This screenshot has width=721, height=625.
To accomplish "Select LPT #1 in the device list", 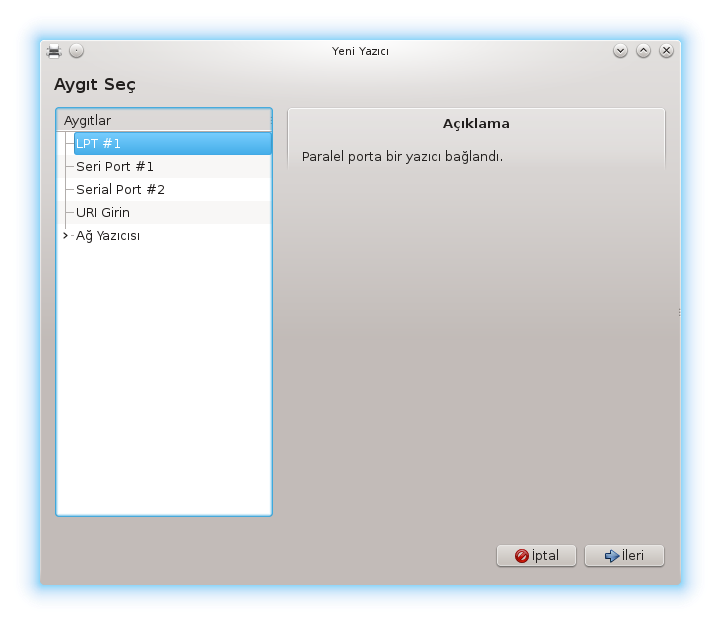I will coord(172,143).
